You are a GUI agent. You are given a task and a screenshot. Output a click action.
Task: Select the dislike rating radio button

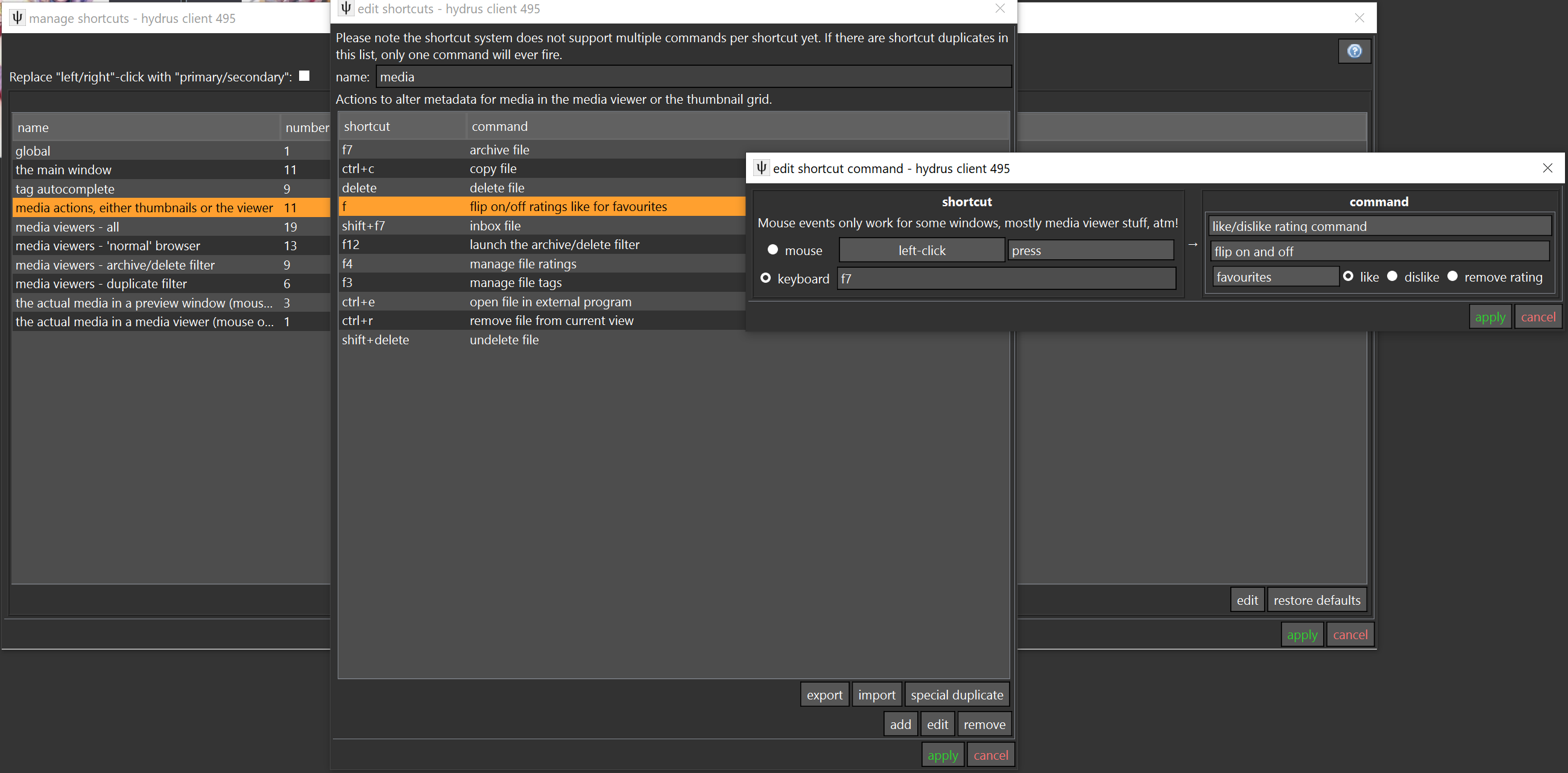coord(1392,276)
